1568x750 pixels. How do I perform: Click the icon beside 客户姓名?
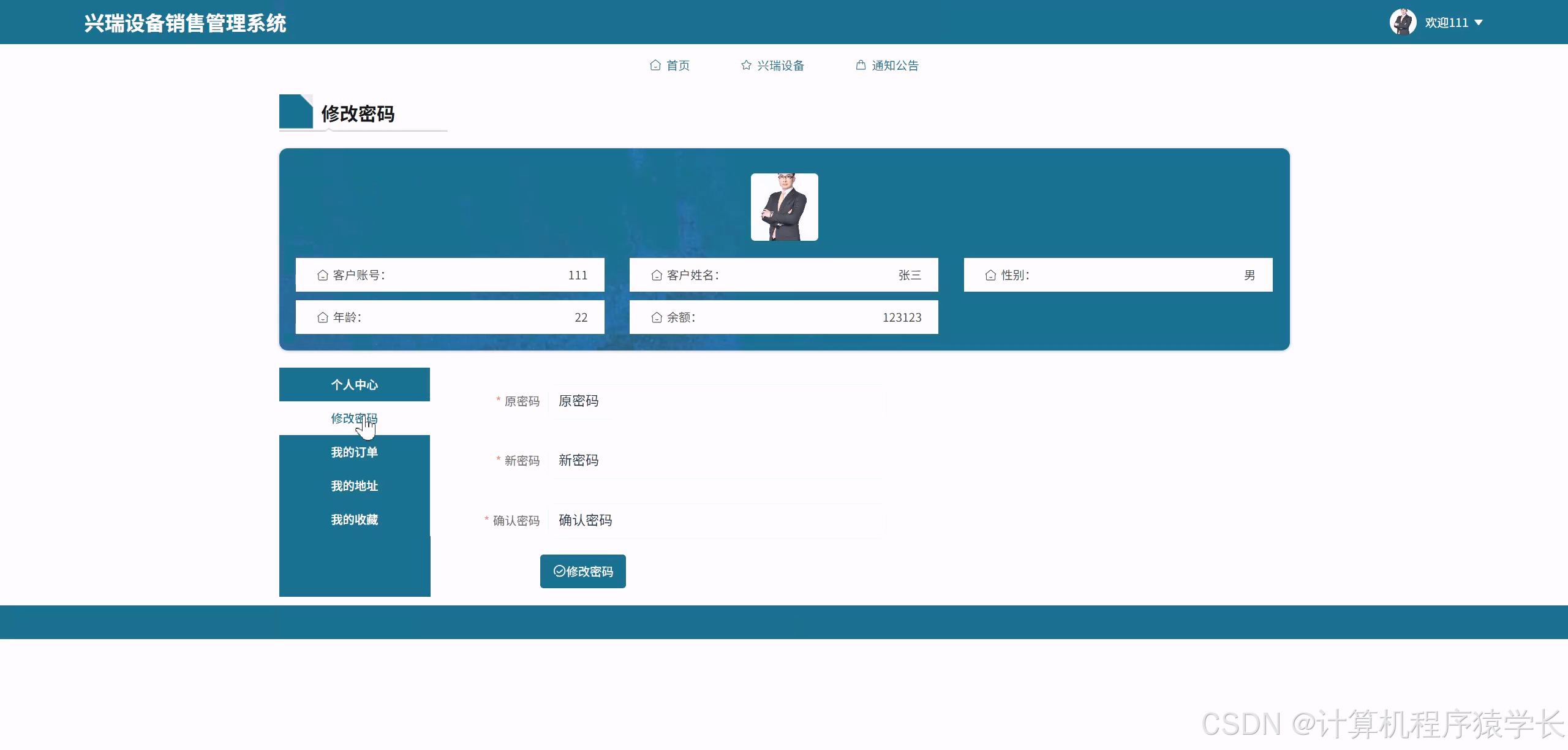click(x=657, y=275)
